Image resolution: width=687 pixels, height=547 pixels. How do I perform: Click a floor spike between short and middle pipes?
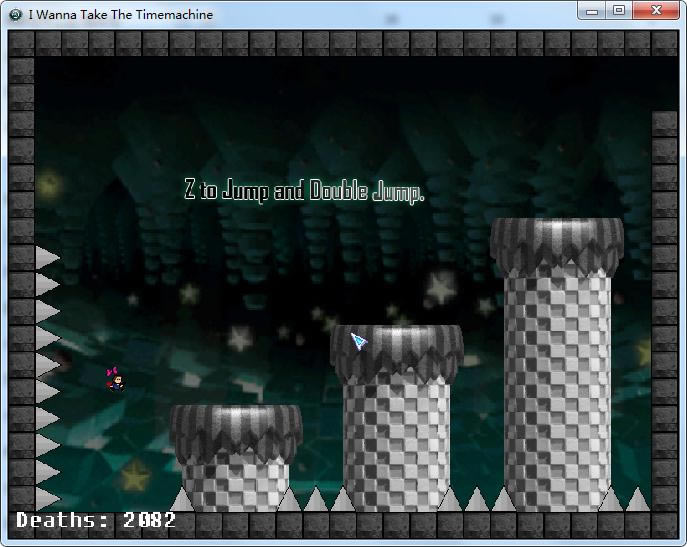[316, 499]
